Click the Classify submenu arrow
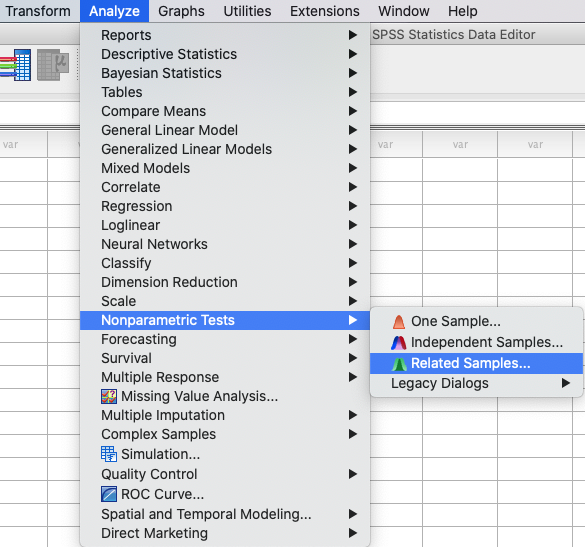 [353, 263]
